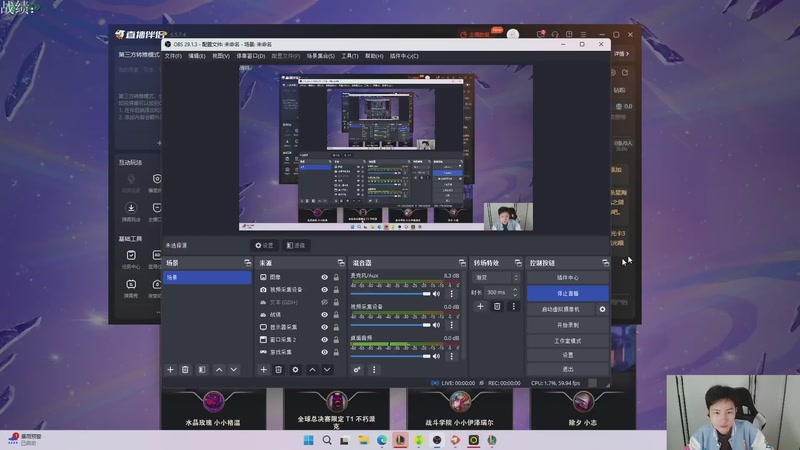The image size is (800, 450).
Task: Add a new source with the plus icon
Action: 263,369
